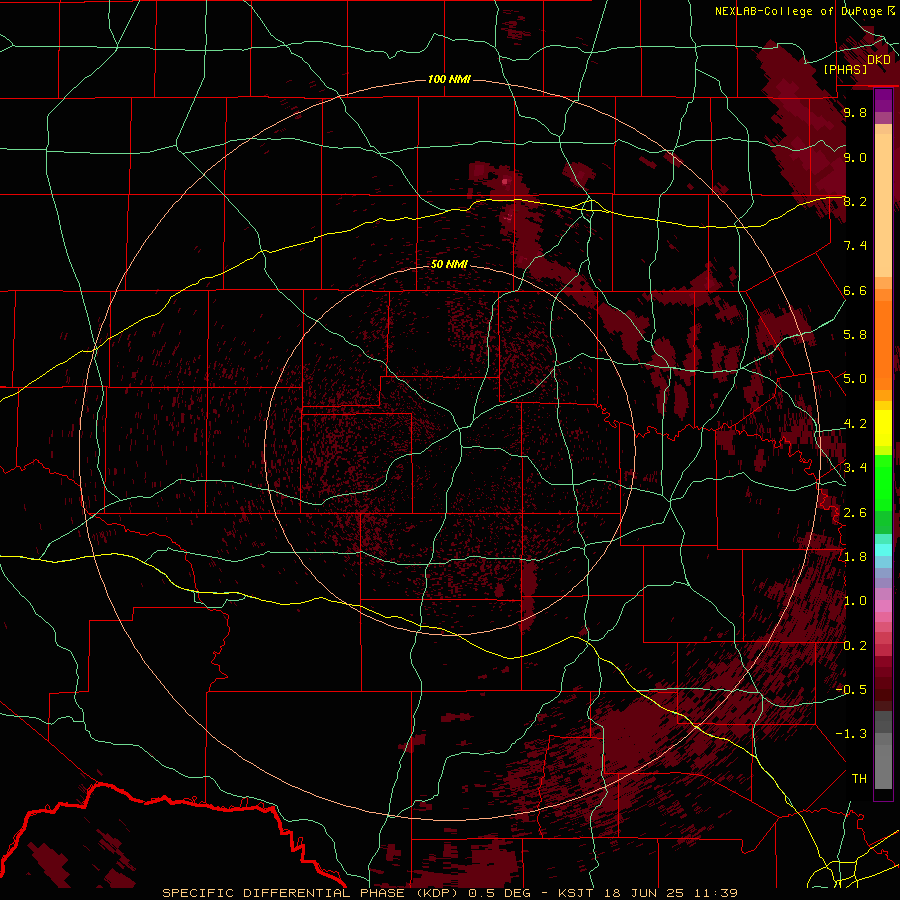Image resolution: width=900 pixels, height=900 pixels.
Task: Click the 9.0 value on the scale
Action: pos(855,157)
